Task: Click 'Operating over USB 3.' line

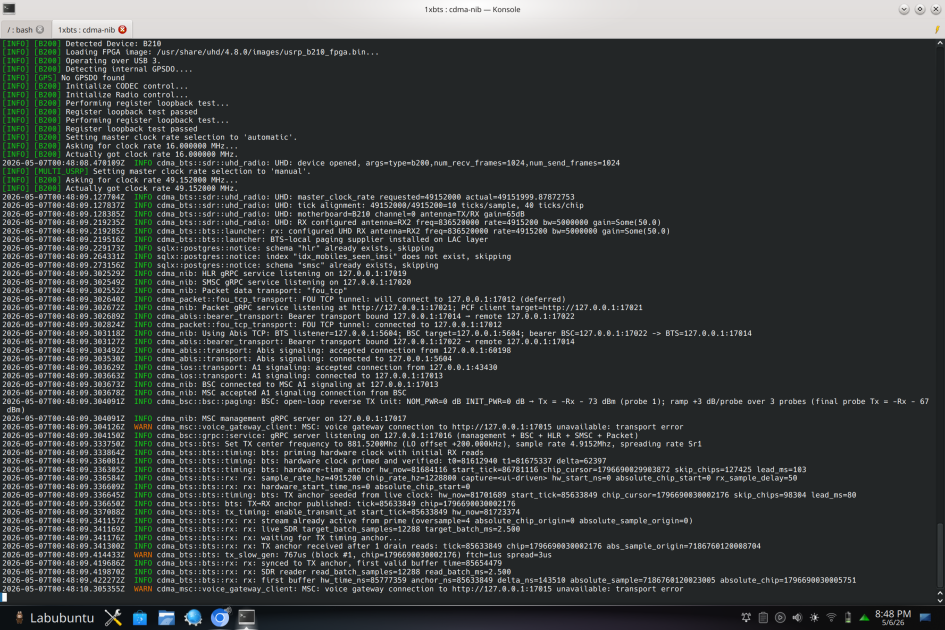Action: [x=81, y=60]
